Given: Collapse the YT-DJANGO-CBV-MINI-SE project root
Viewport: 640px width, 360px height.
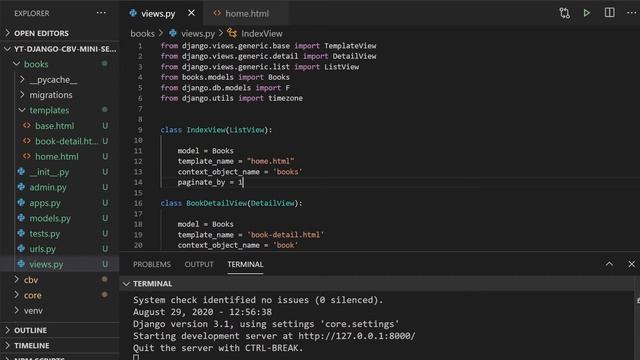Looking at the screenshot, I should click(x=60, y=49).
